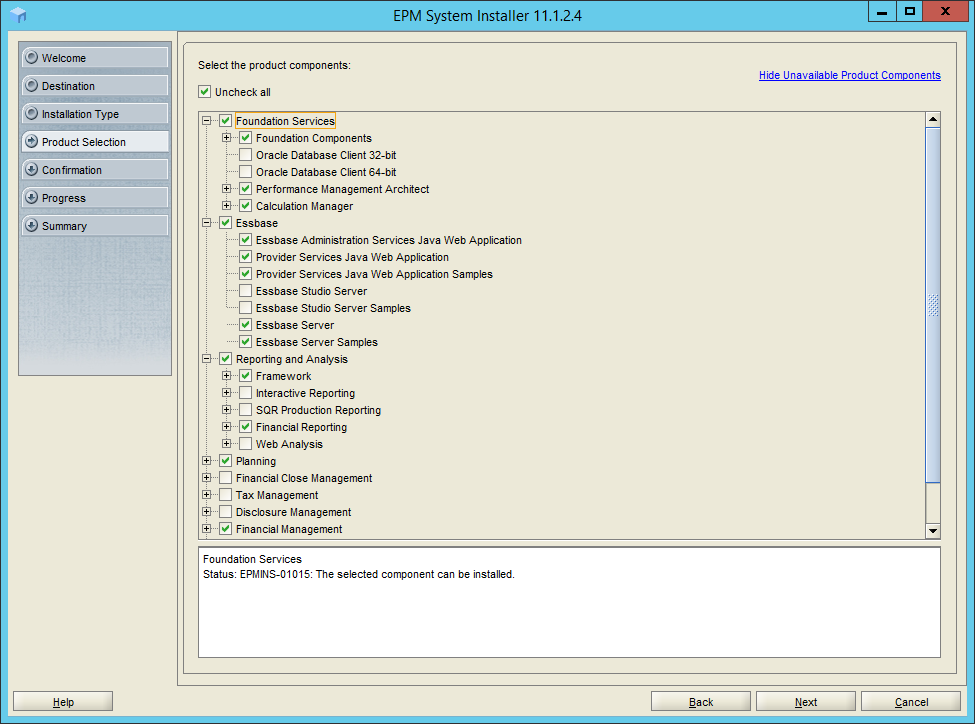Viewport: 975px width, 724px height.
Task: Expand the Interactive Reporting node
Action: click(x=226, y=392)
